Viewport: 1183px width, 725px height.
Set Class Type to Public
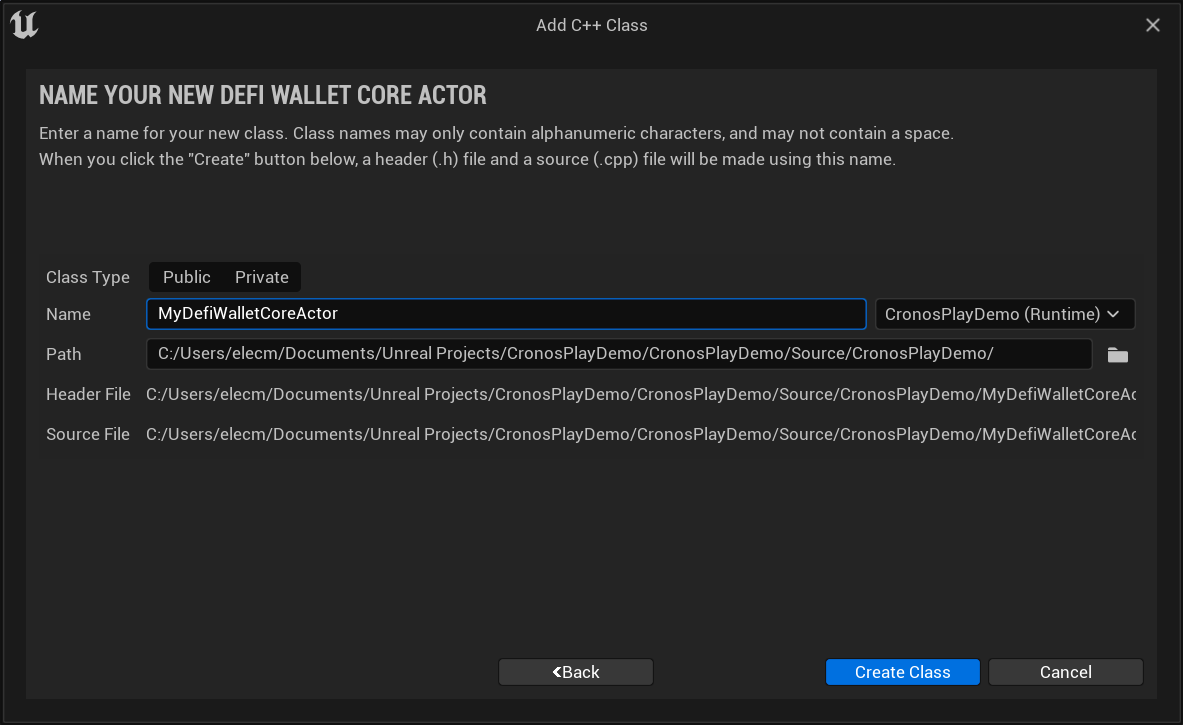click(187, 277)
